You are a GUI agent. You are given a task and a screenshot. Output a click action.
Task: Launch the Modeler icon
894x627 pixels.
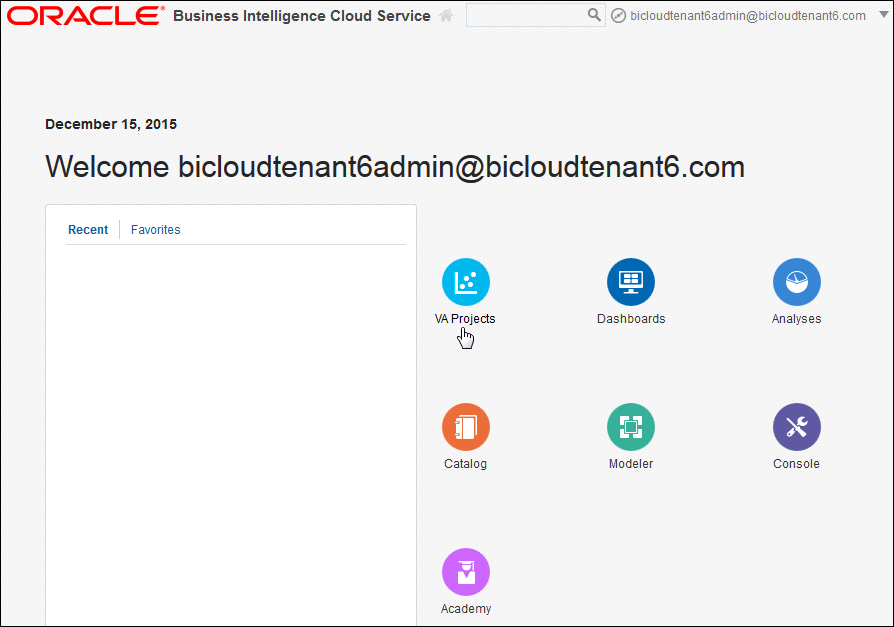tap(631, 427)
